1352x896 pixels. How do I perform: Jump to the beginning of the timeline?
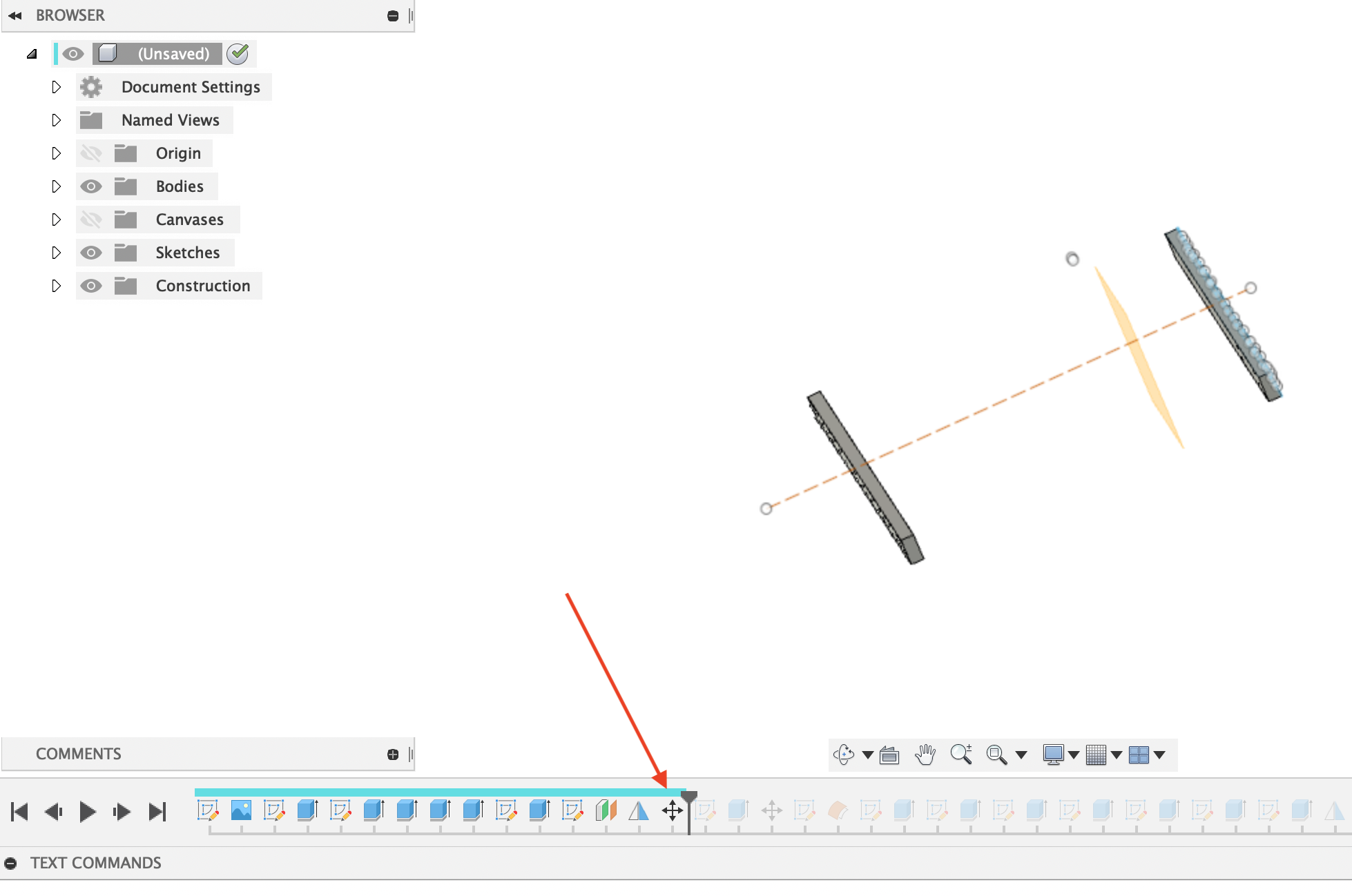pos(19,812)
